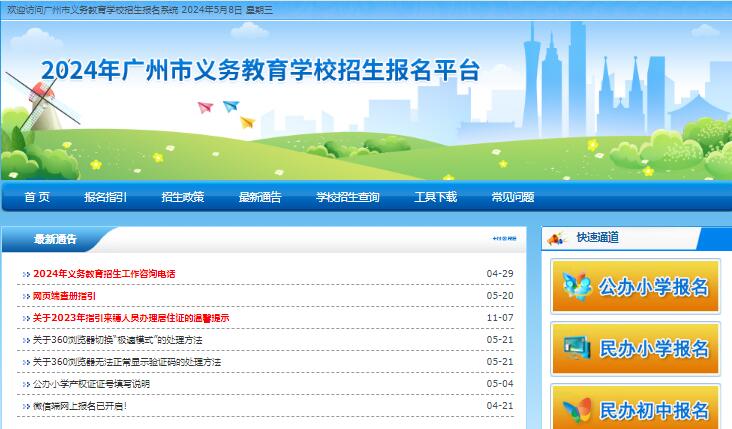Click the arrow bullet before 微信端网上报名已开启
The image size is (732, 429).
click(x=26, y=407)
